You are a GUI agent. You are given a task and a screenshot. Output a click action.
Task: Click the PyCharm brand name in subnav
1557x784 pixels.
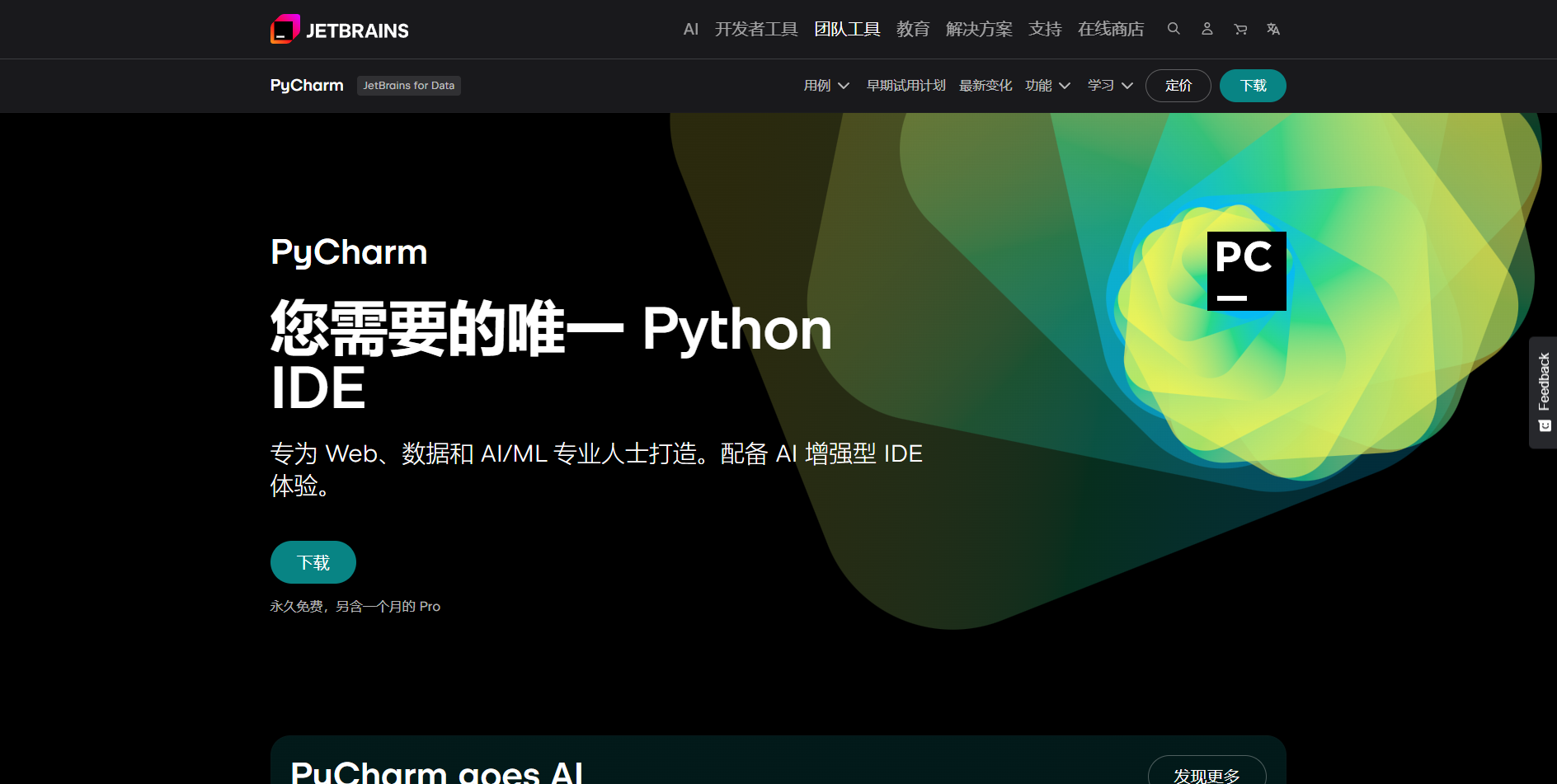click(307, 86)
